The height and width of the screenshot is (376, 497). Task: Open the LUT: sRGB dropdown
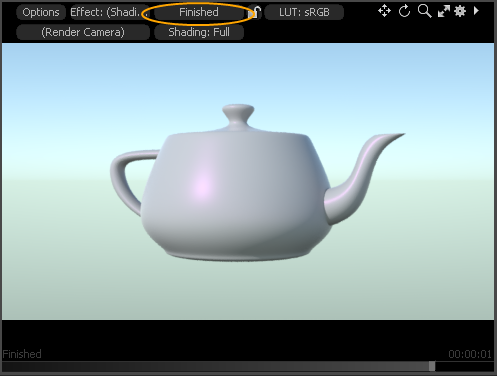point(304,12)
